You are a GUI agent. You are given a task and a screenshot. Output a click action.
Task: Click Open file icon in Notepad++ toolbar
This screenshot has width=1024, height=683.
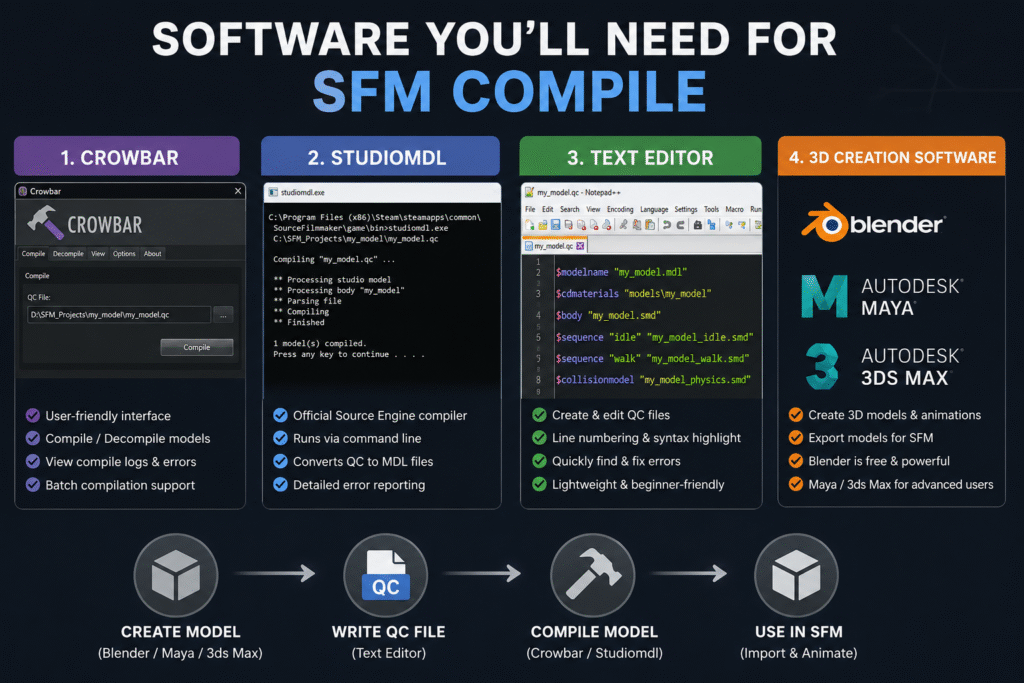tap(543, 225)
